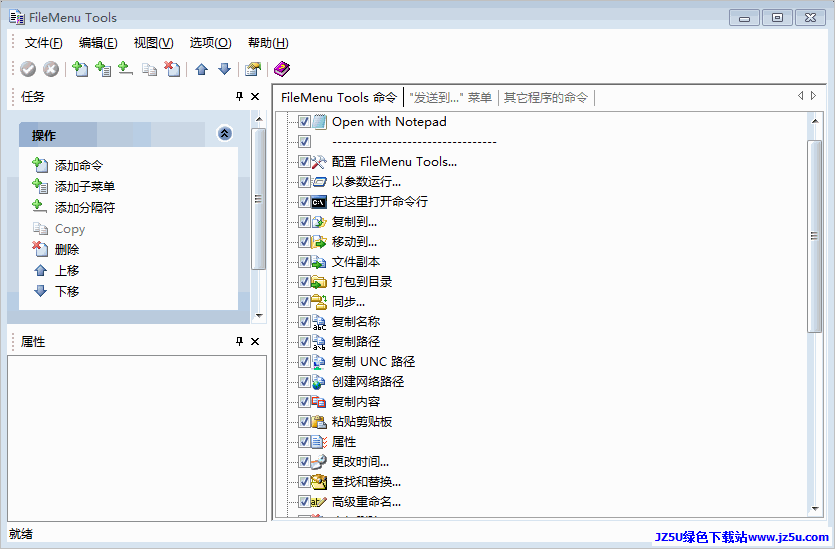Click the command prompt icon of 在这里打开命令行
This screenshot has width=835, height=549.
(319, 202)
